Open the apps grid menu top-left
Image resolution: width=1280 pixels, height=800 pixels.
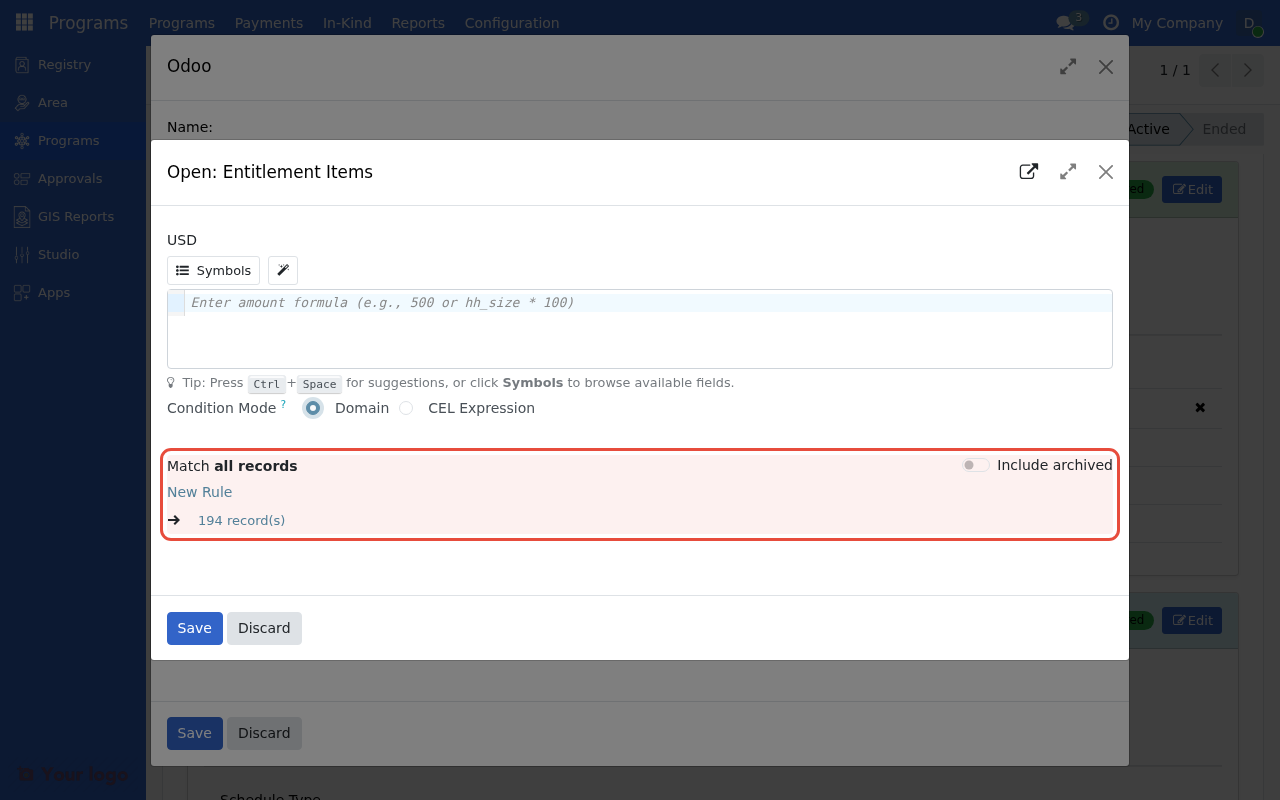23,21
